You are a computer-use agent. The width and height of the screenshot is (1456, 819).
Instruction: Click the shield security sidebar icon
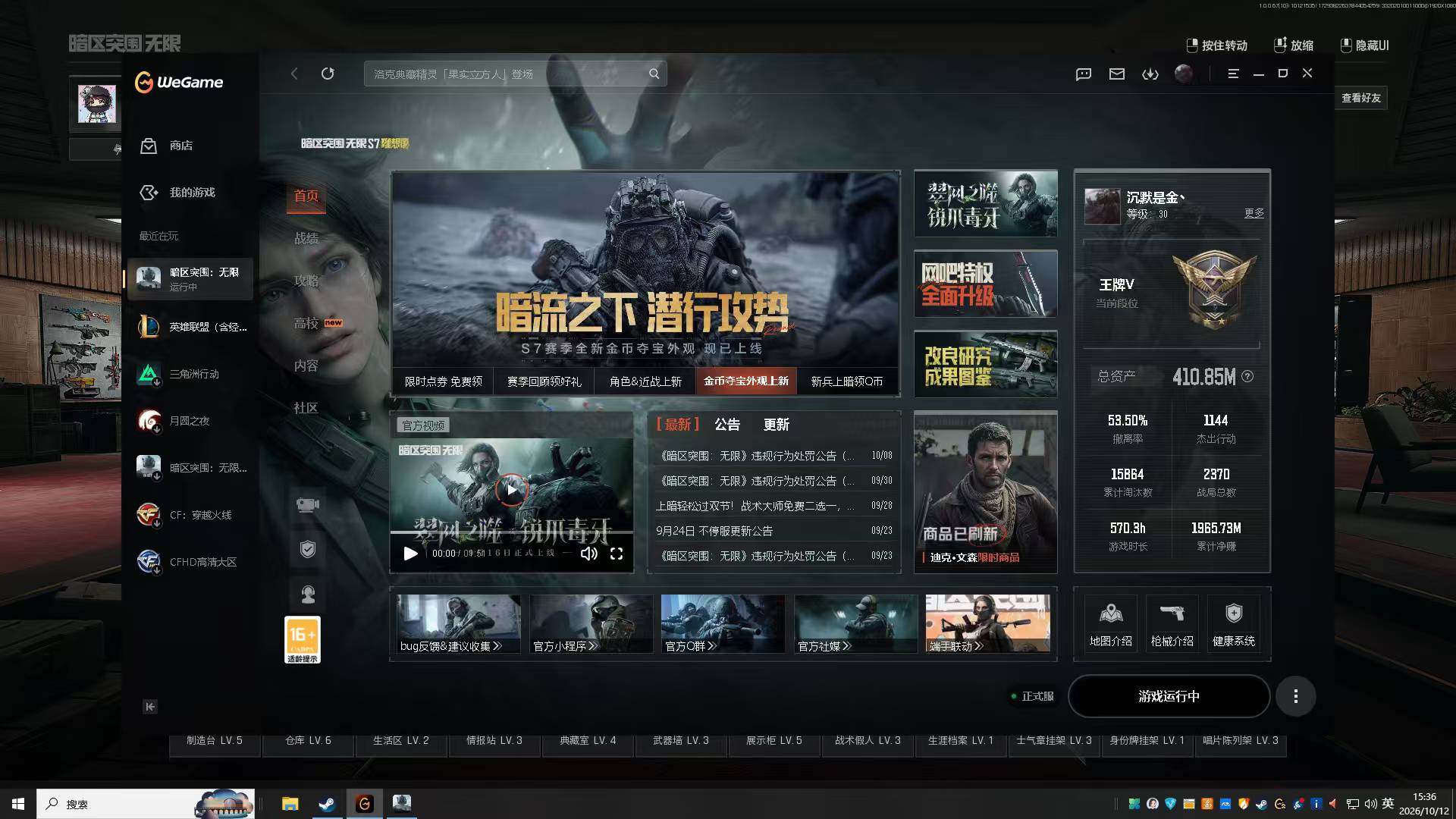click(x=307, y=550)
